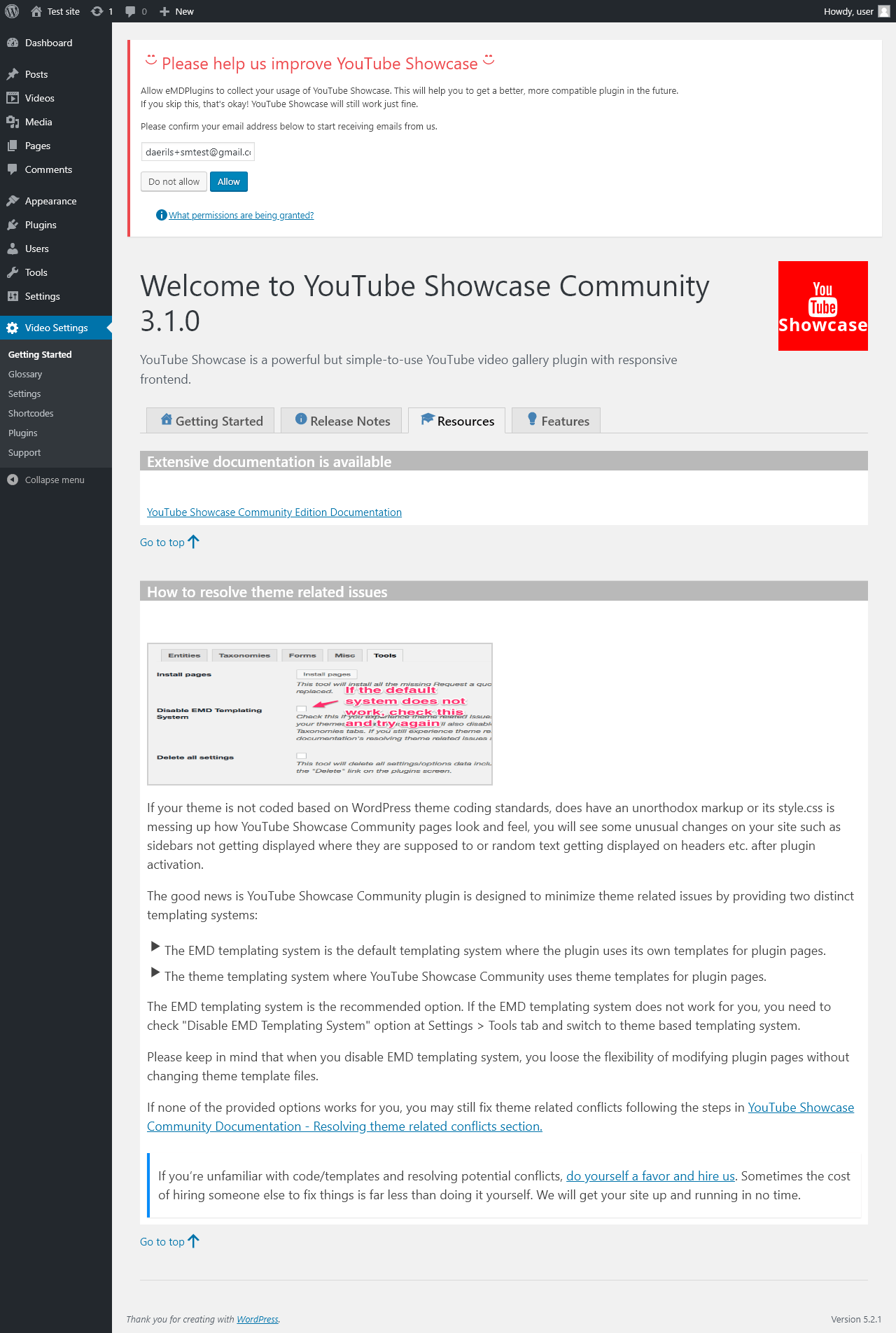The image size is (896, 1333).
Task: Open the Release Notes tab
Action: click(342, 421)
